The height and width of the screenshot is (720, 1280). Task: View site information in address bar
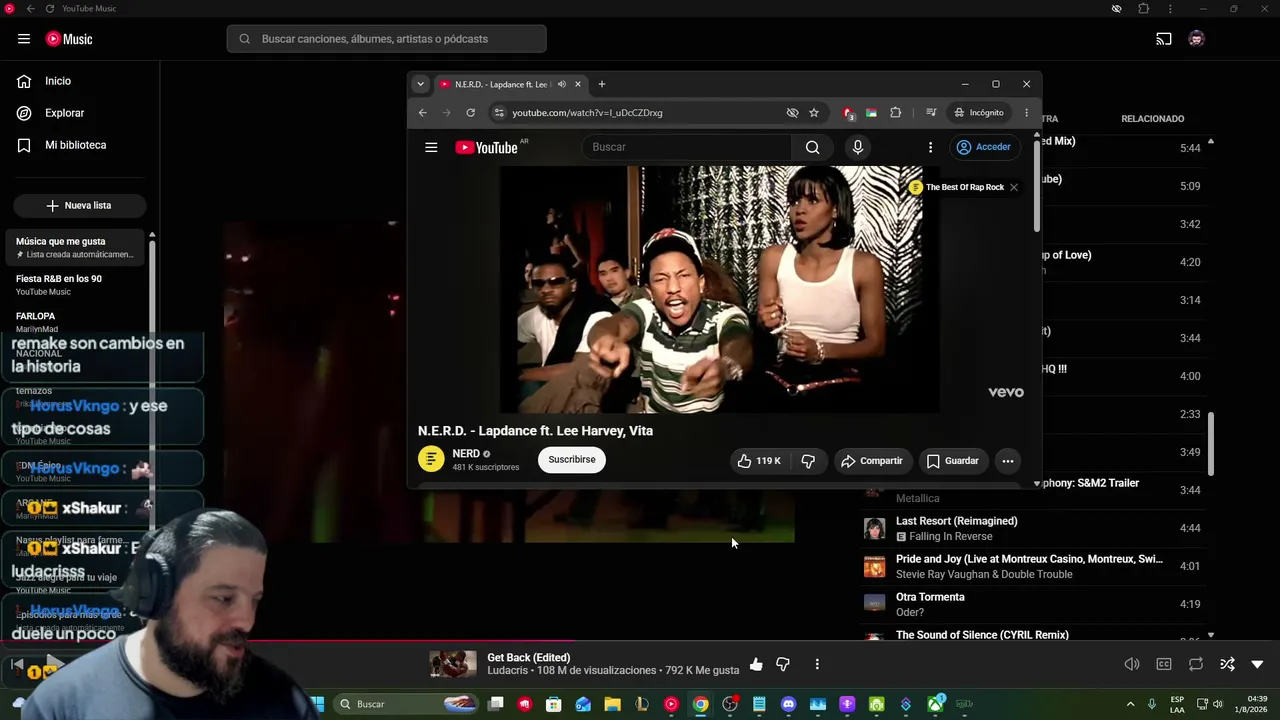[500, 113]
